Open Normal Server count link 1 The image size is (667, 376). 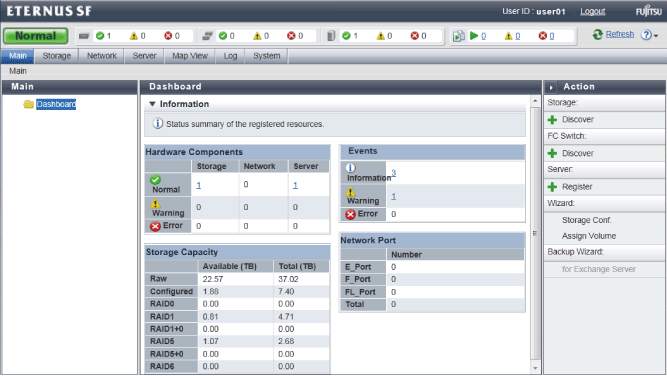[x=295, y=185]
